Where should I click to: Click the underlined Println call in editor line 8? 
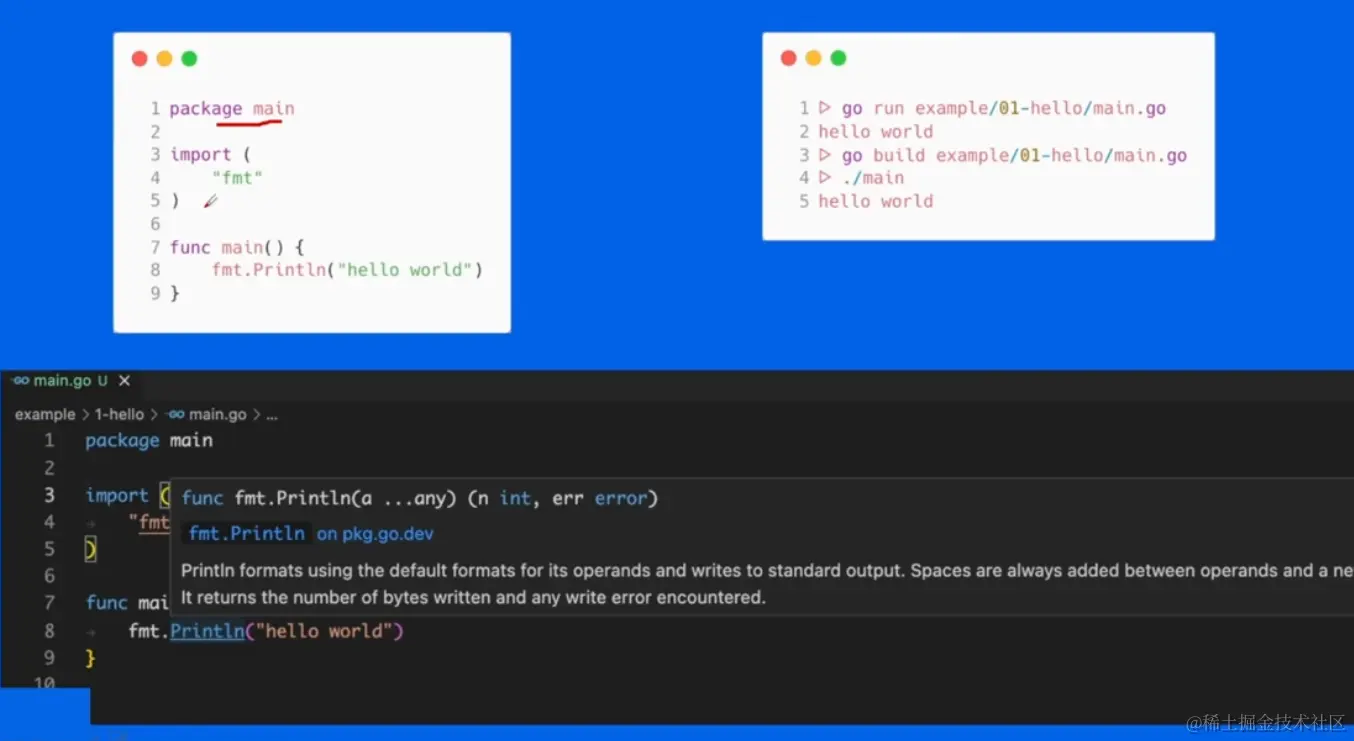pyautogui.click(x=207, y=631)
